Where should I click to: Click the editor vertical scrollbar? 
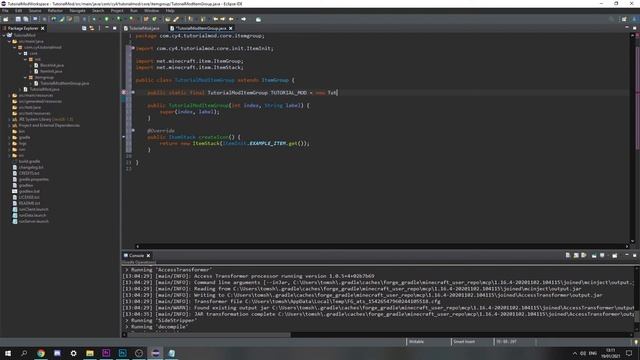point(633,139)
